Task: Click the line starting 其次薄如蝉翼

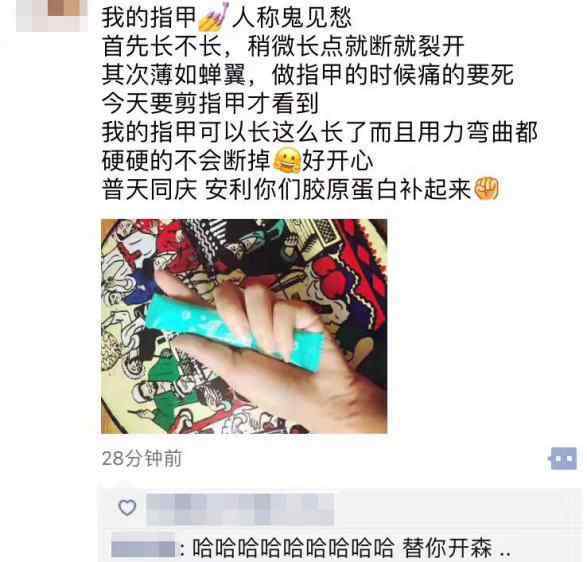Action: click(x=308, y=75)
